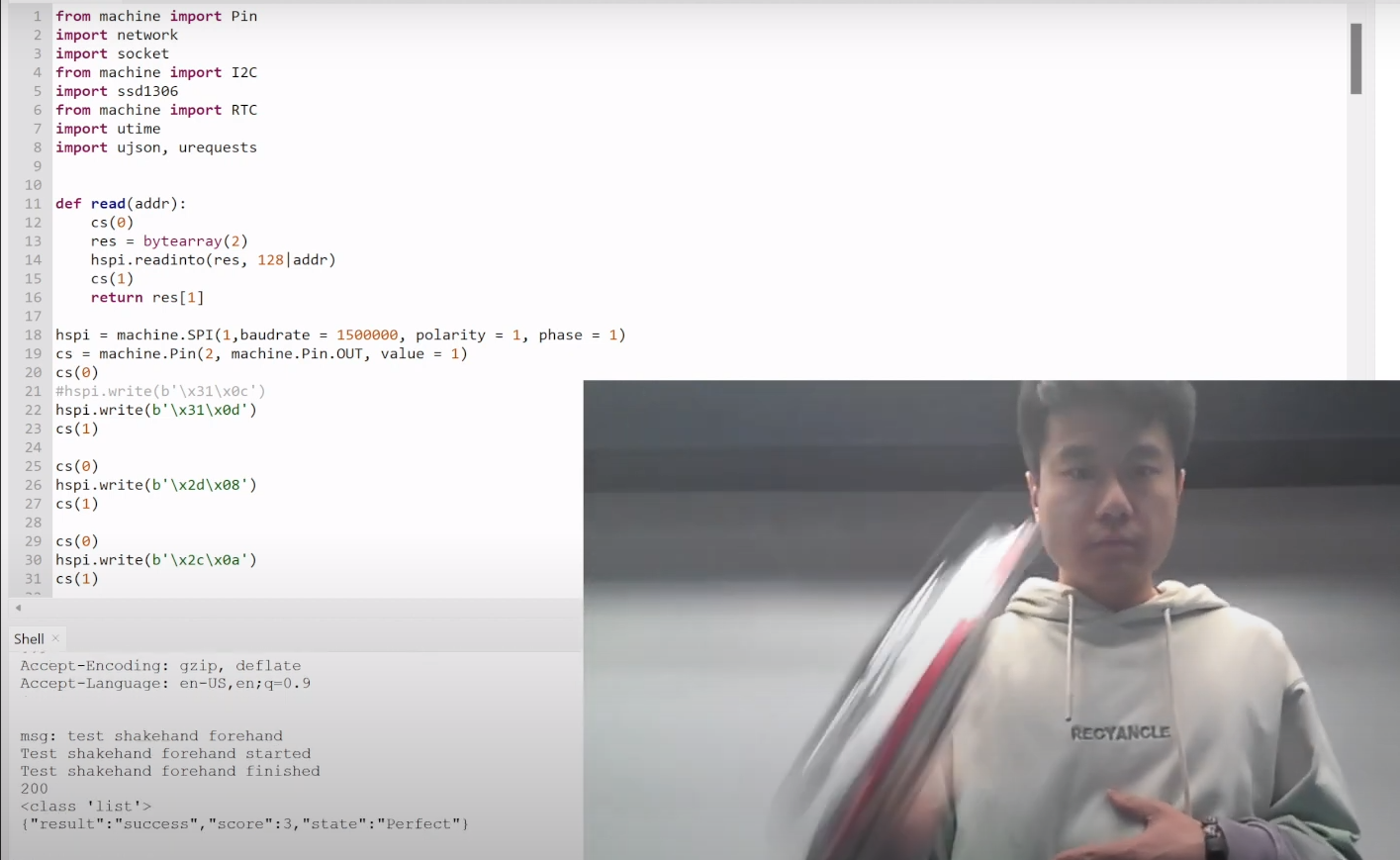This screenshot has height=860, width=1400.
Task: Click the JSON result line with score 3
Action: 244,824
